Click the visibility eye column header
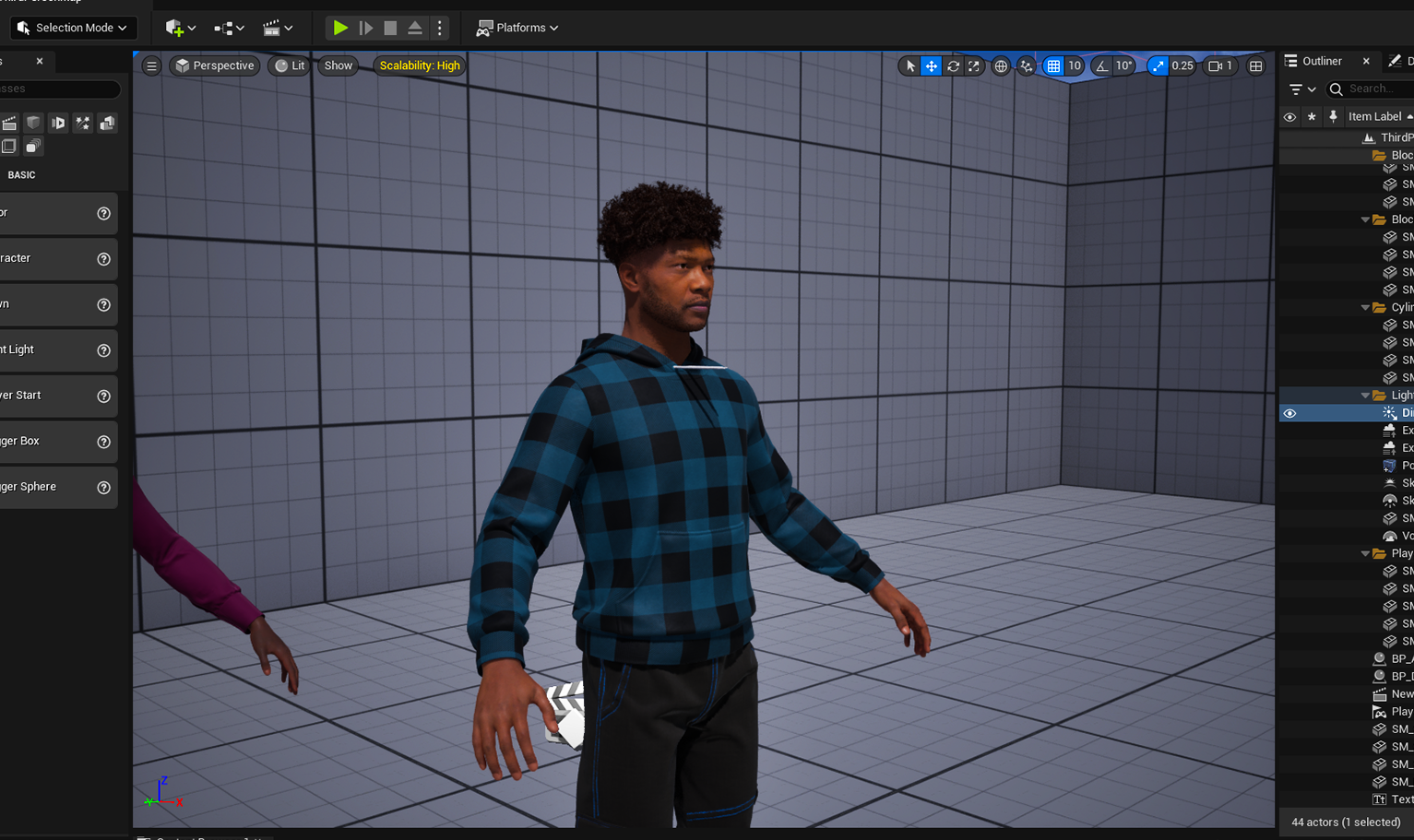 point(1289,117)
